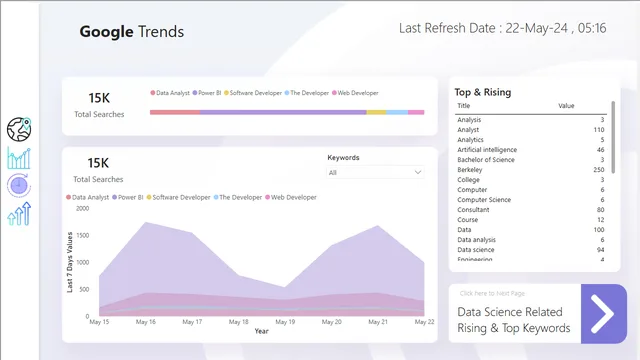Click Software Developer legend above area chart
The width and height of the screenshot is (640, 360).
(x=178, y=197)
